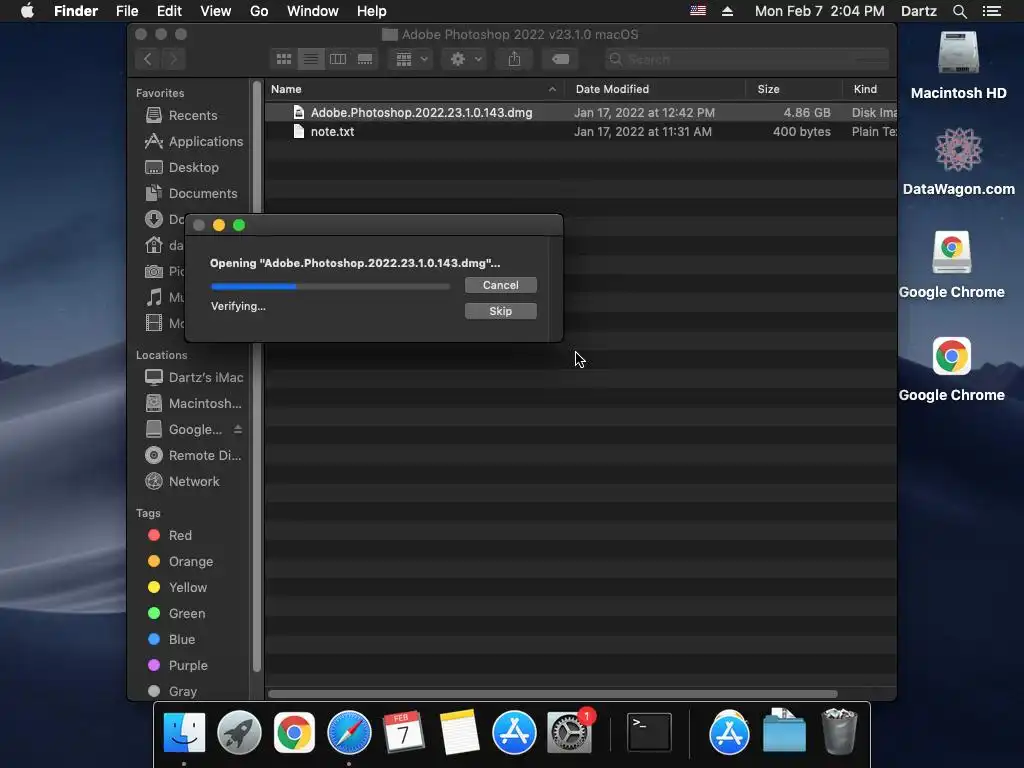Click the horizontal scrollbar in Finder
1024x768 pixels.
pos(552,694)
